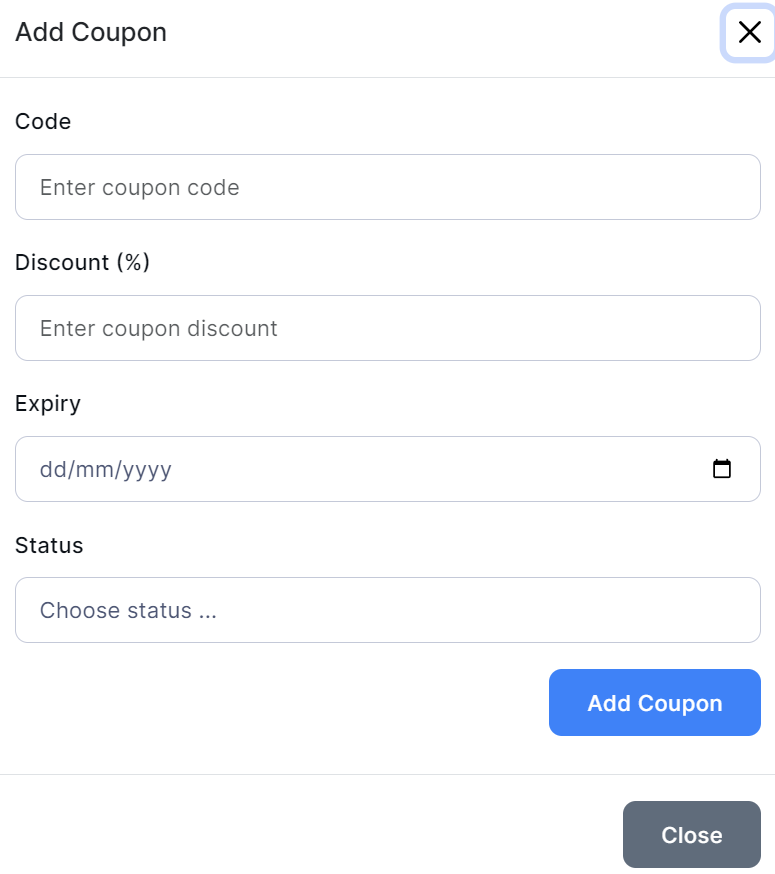Open the calendar picker icon in Expiry
The width and height of the screenshot is (775, 874).
721,469
